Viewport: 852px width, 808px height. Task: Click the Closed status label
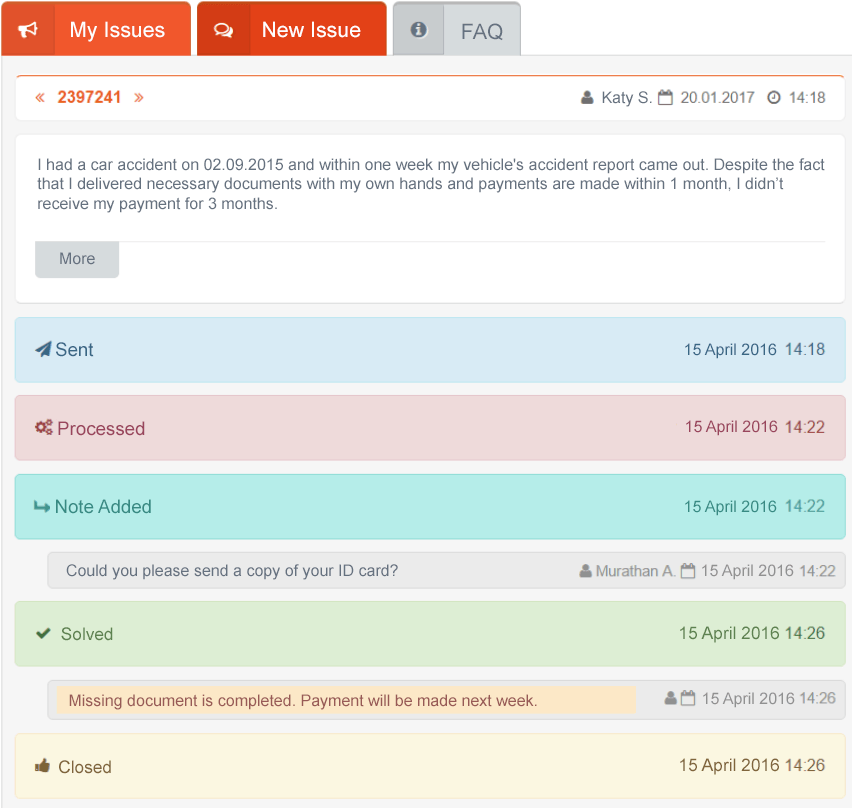(x=85, y=767)
